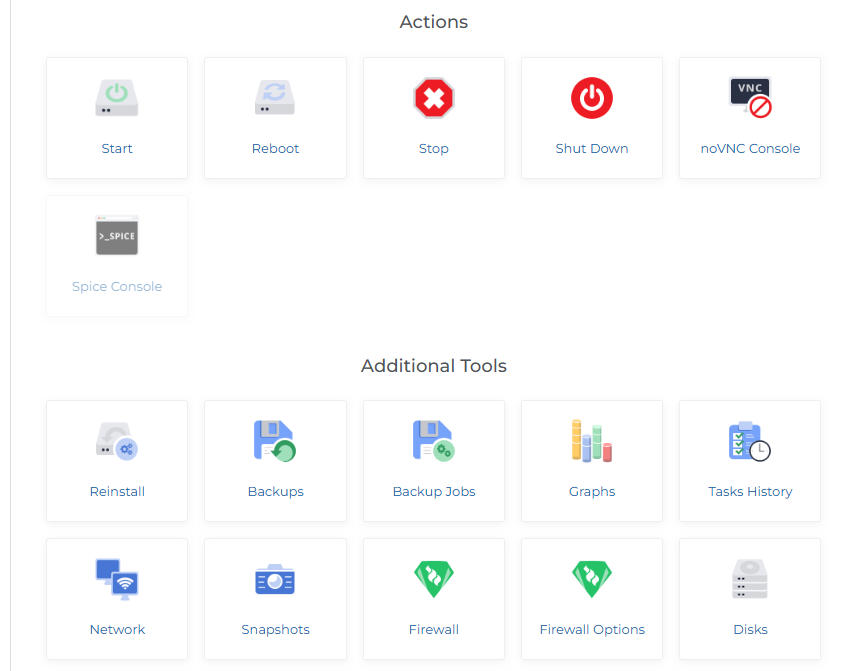Open the Tasks History clipboard icon
The width and height of the screenshot is (843, 671).
(x=750, y=441)
